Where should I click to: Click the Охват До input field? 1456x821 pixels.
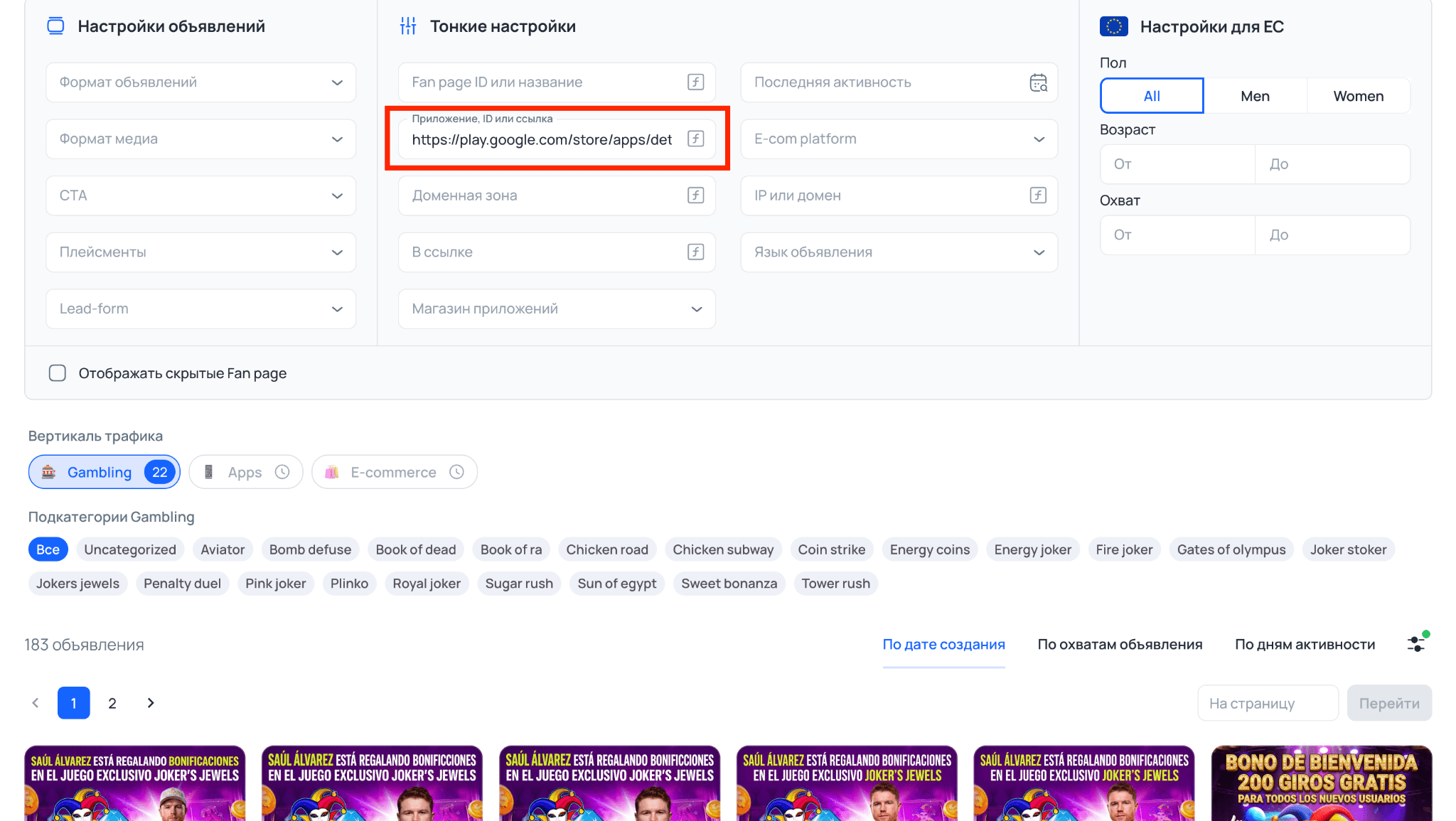[x=1332, y=235]
